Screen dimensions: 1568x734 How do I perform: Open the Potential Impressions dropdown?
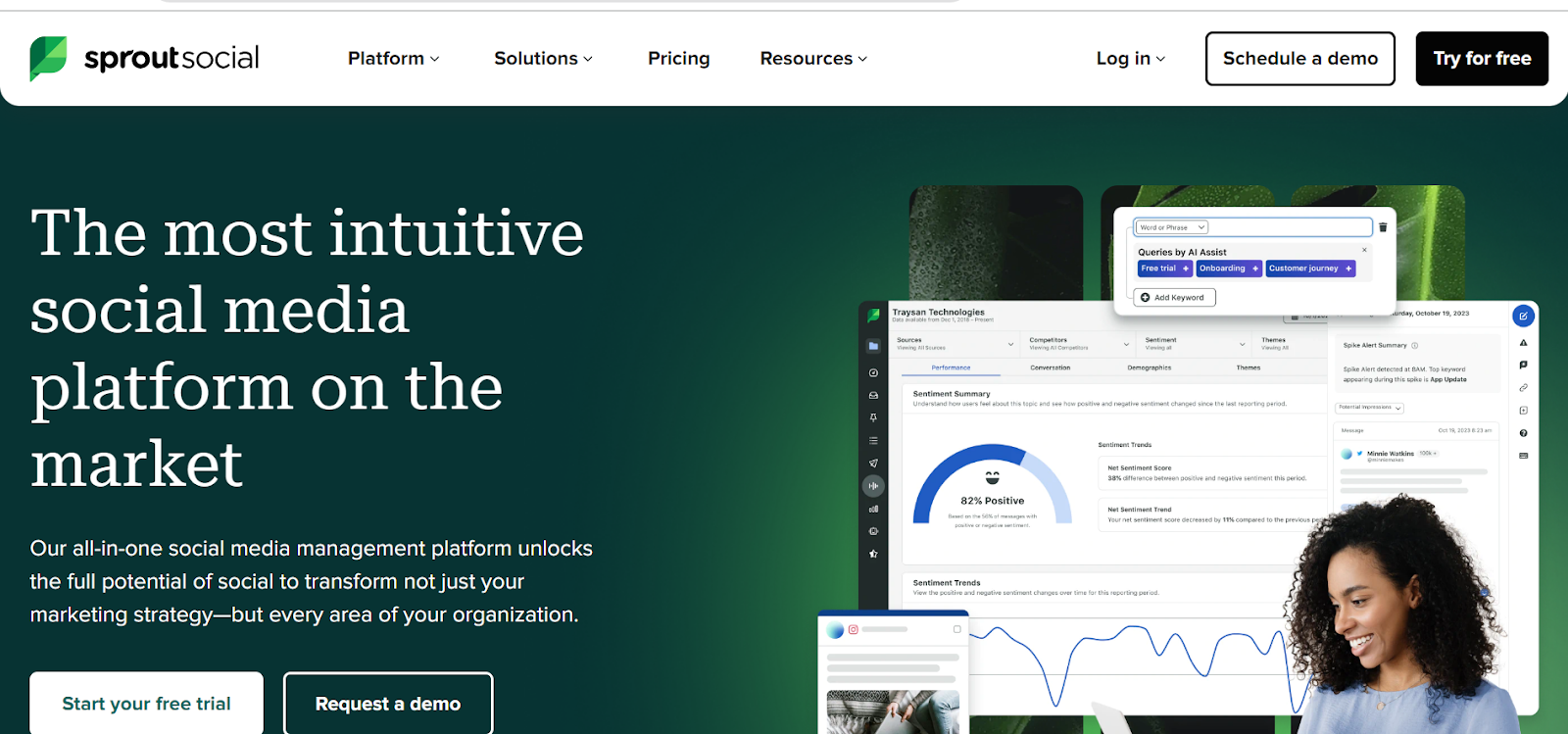click(1370, 408)
